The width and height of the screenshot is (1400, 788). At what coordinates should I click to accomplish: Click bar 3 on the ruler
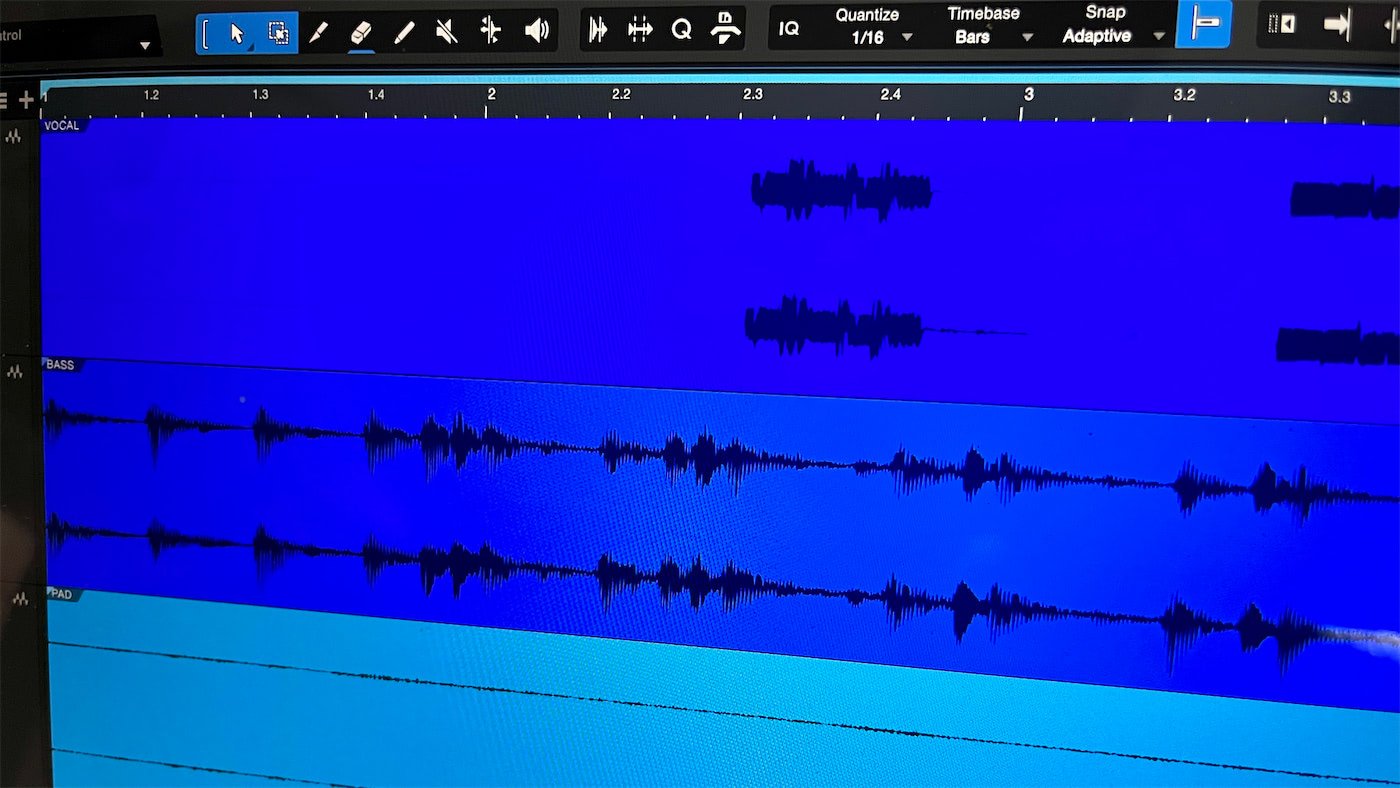[x=1028, y=94]
